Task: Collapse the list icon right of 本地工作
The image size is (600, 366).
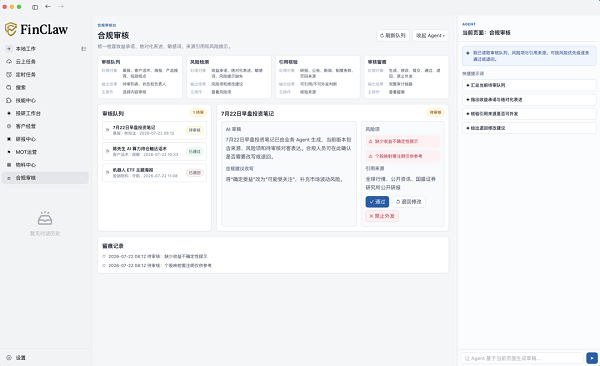Action: pyautogui.click(x=83, y=49)
